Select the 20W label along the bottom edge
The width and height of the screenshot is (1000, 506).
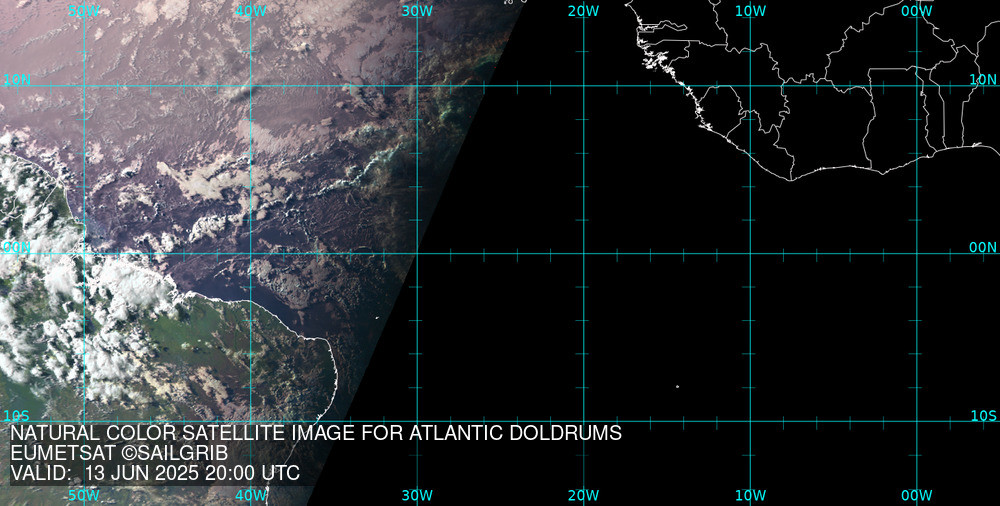click(x=584, y=495)
